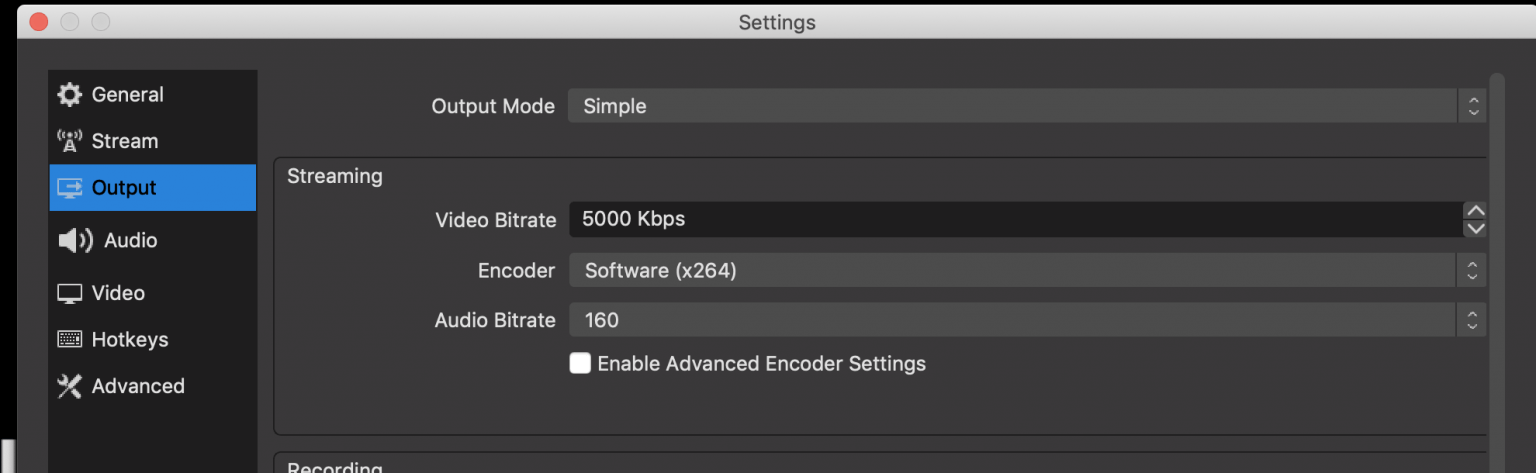Open the Output Mode dropdown
The width and height of the screenshot is (1536, 473).
tap(1027, 106)
